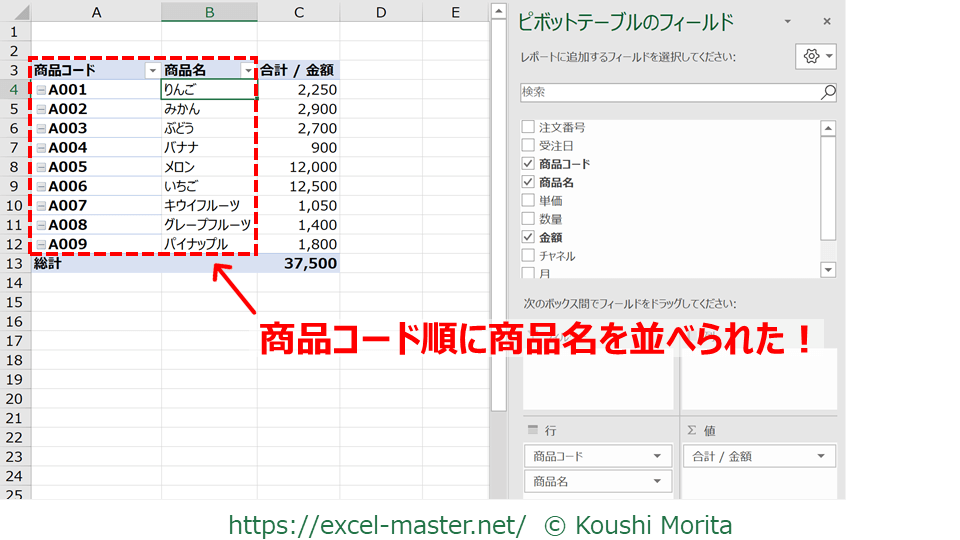The height and width of the screenshot is (540, 960).
Task: Click the search magnifier icon in field list
Action: click(x=827, y=92)
